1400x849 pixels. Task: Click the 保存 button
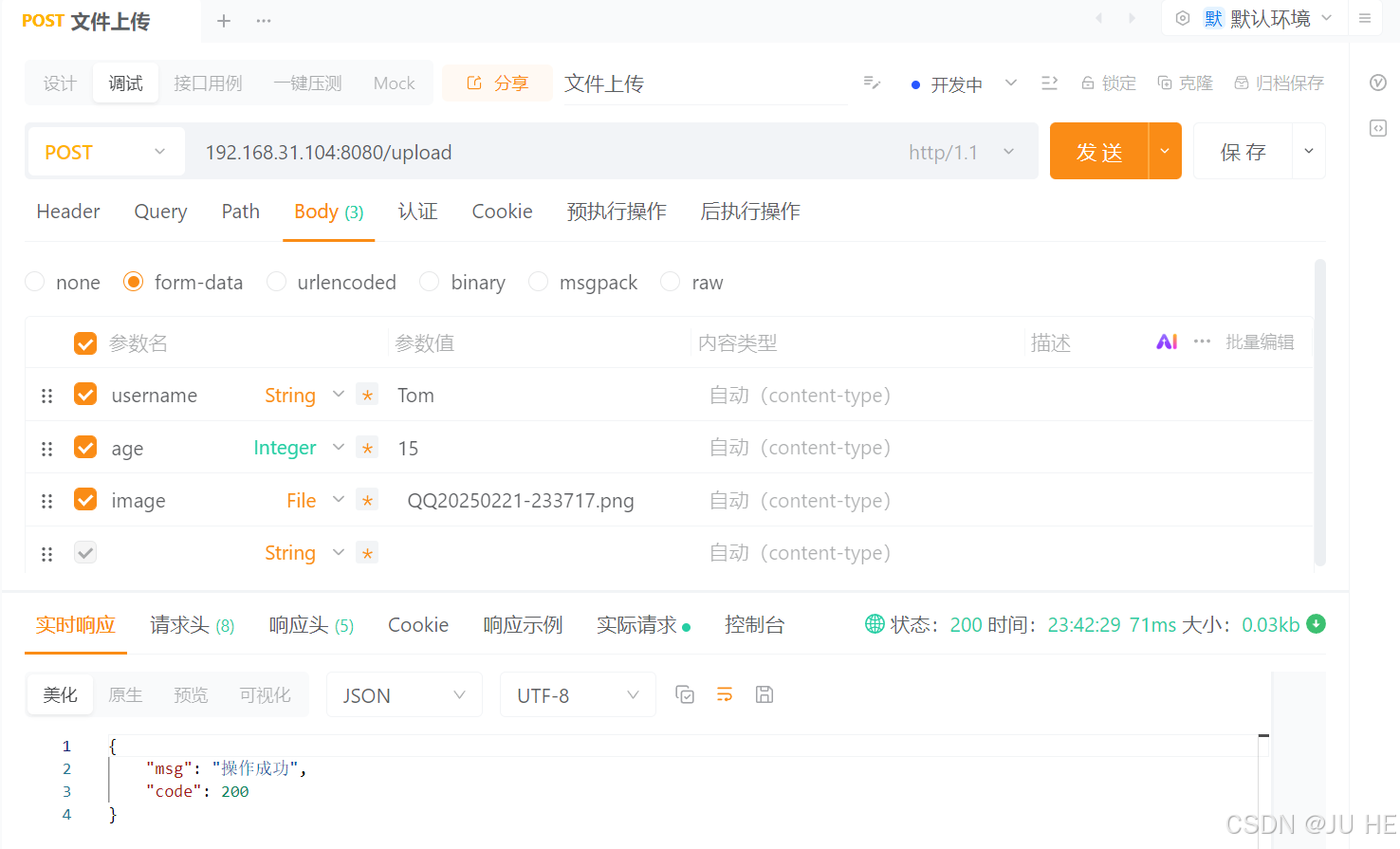coord(1243,151)
